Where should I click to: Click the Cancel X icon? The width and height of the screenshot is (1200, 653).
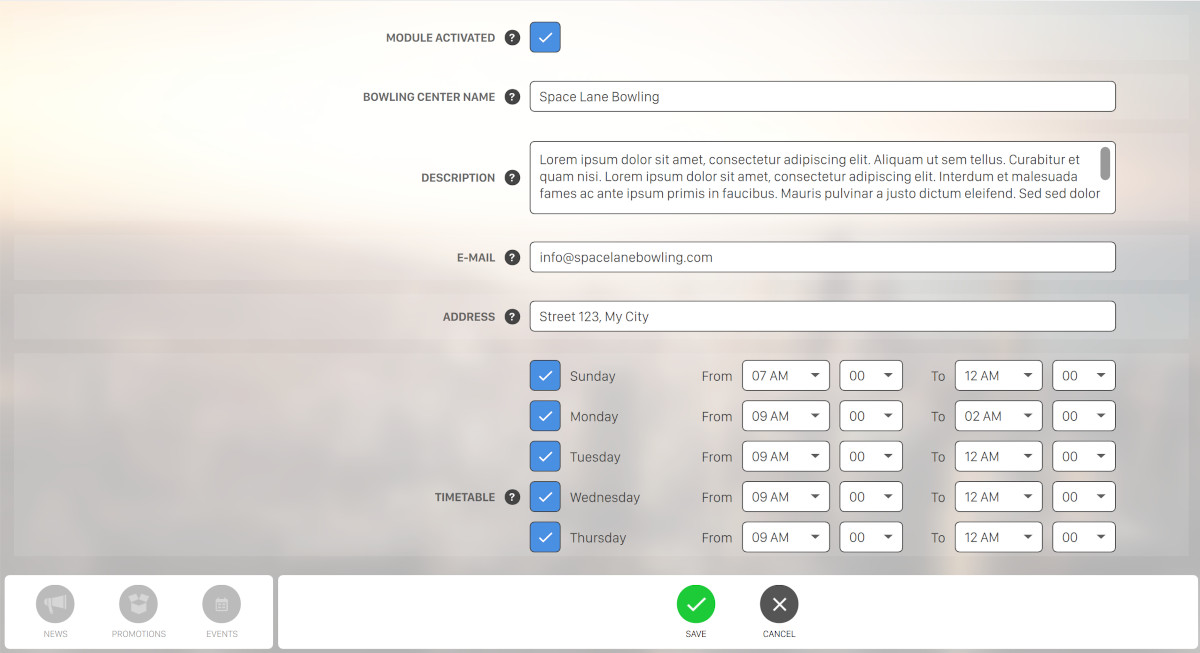click(x=779, y=604)
